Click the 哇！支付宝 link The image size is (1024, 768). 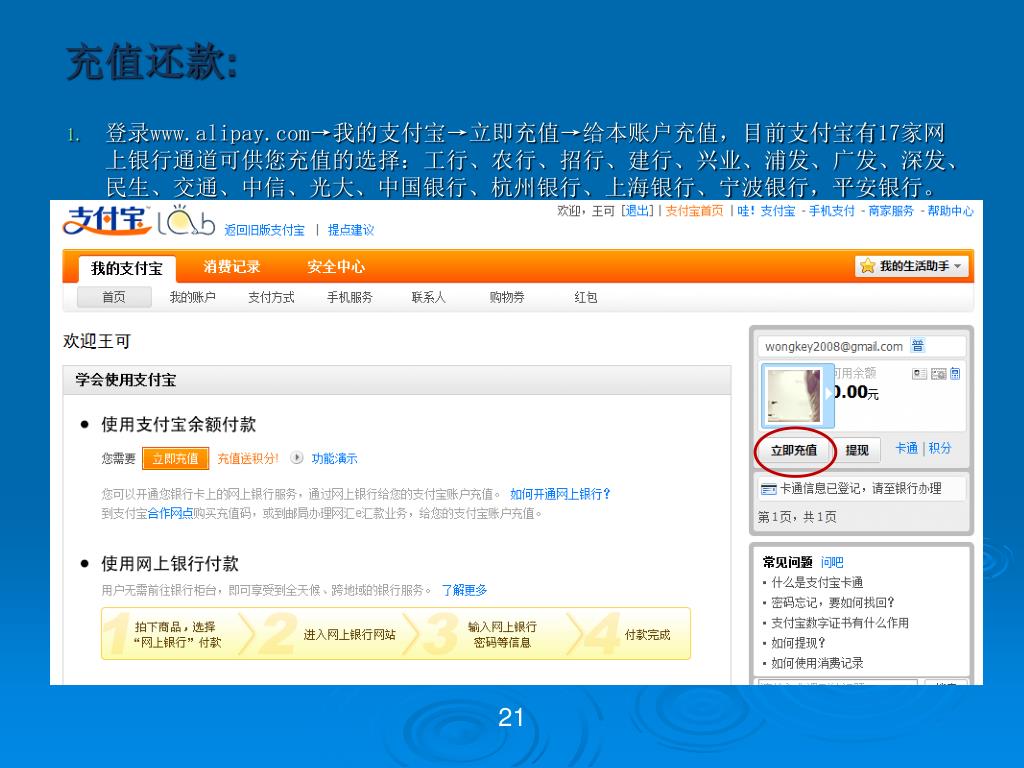click(x=766, y=210)
